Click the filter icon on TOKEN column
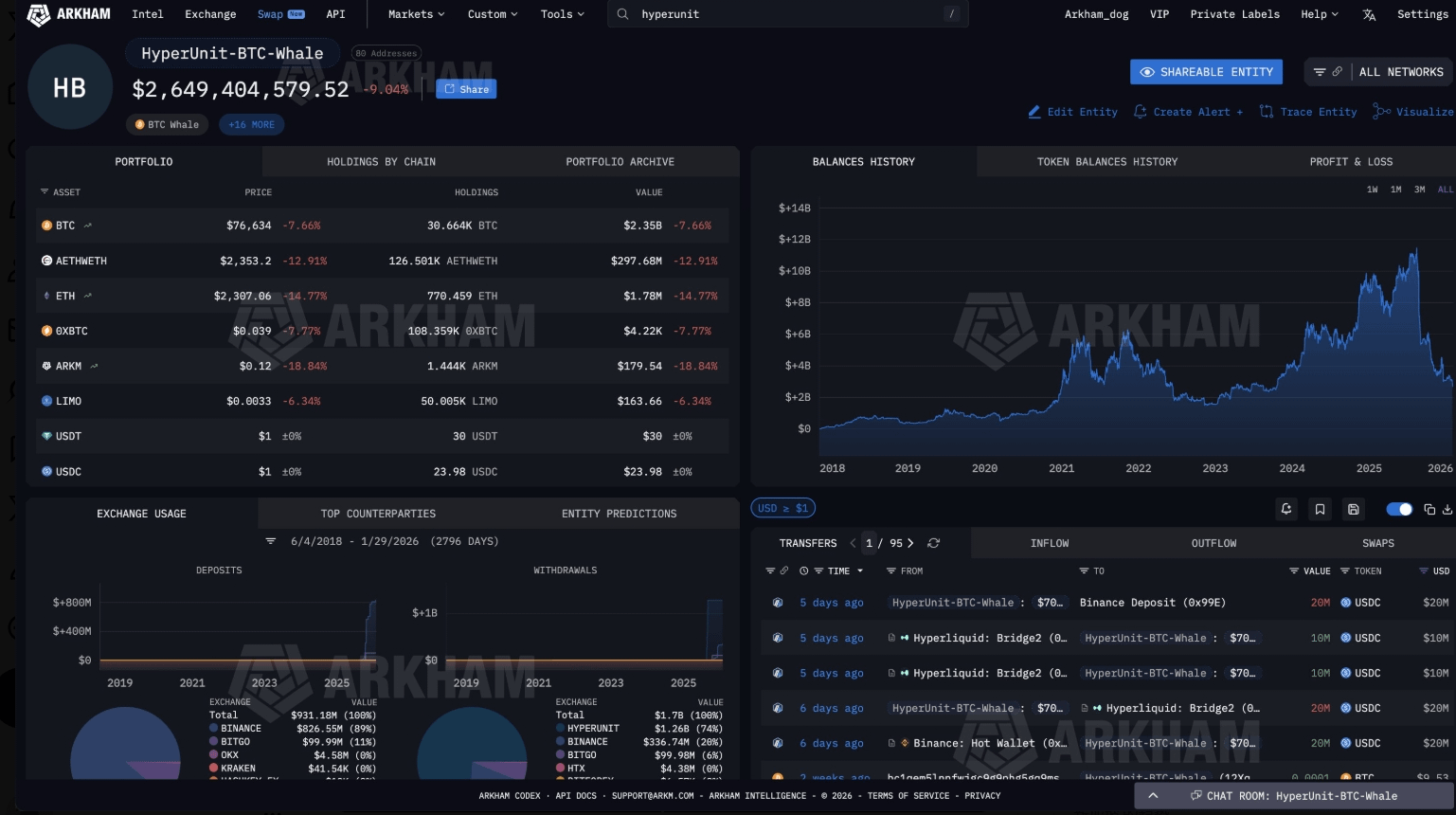The width and height of the screenshot is (1456, 815). click(1344, 570)
